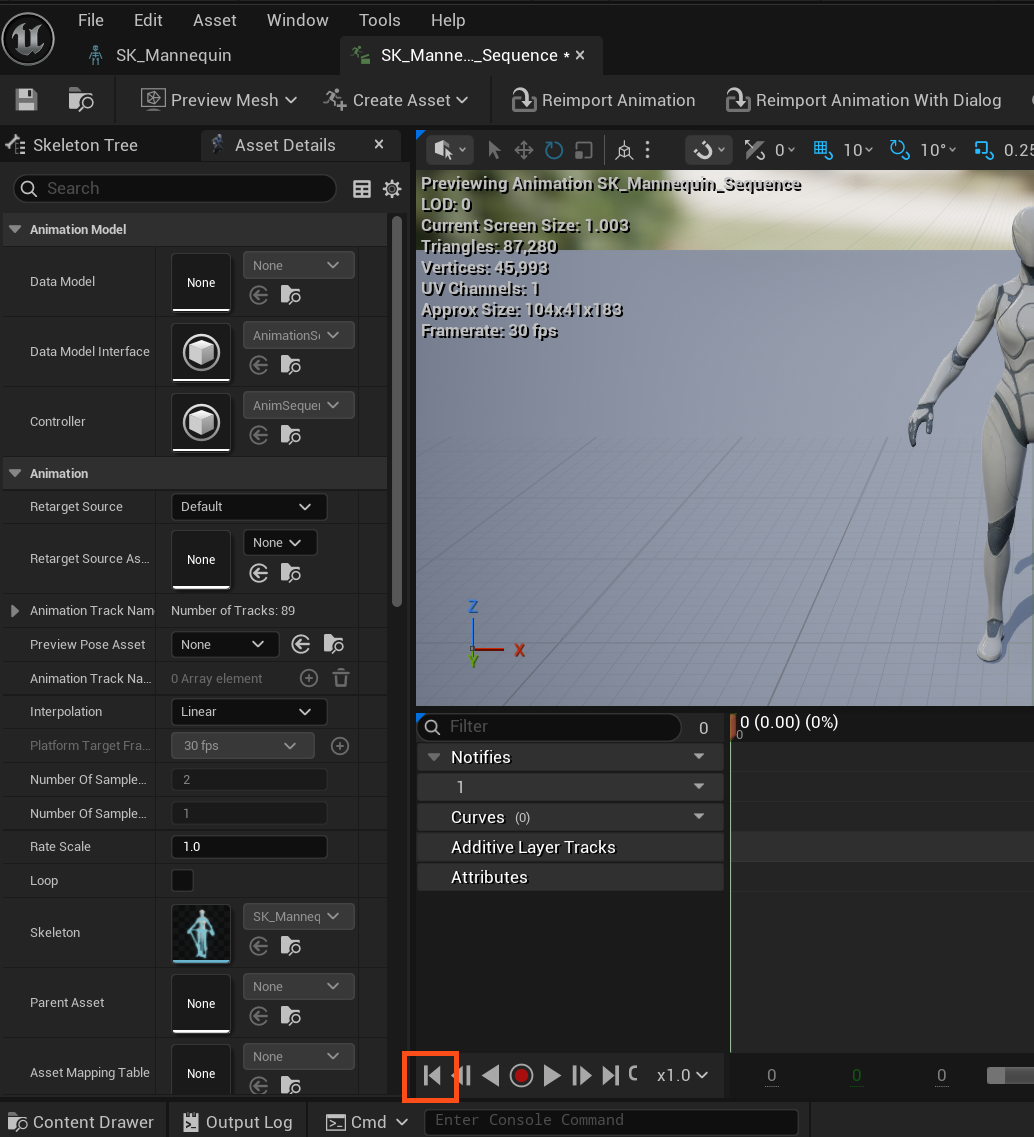Toggle surface snapping icon
This screenshot has width=1034, height=1137.
pos(754,150)
